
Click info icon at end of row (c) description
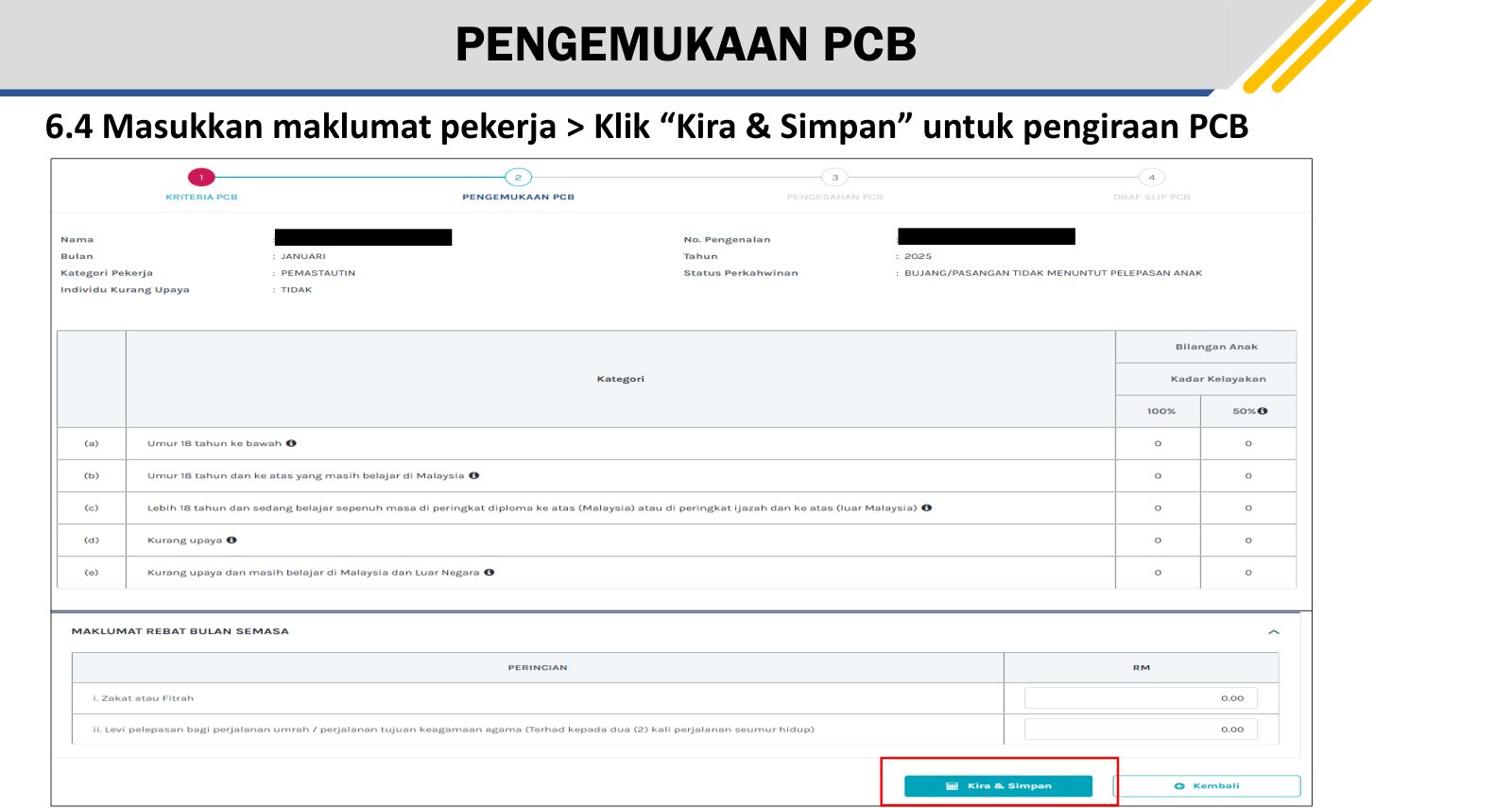pyautogui.click(x=927, y=507)
